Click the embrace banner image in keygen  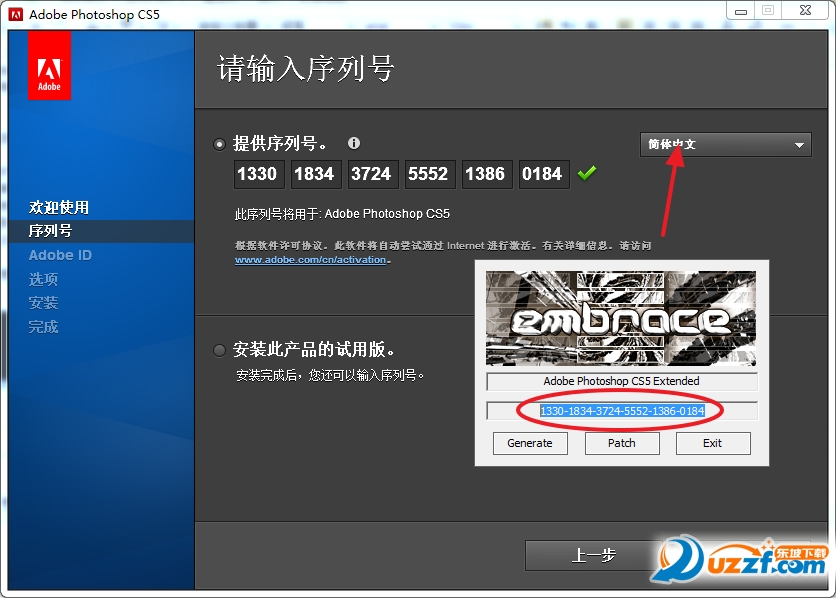(x=621, y=319)
